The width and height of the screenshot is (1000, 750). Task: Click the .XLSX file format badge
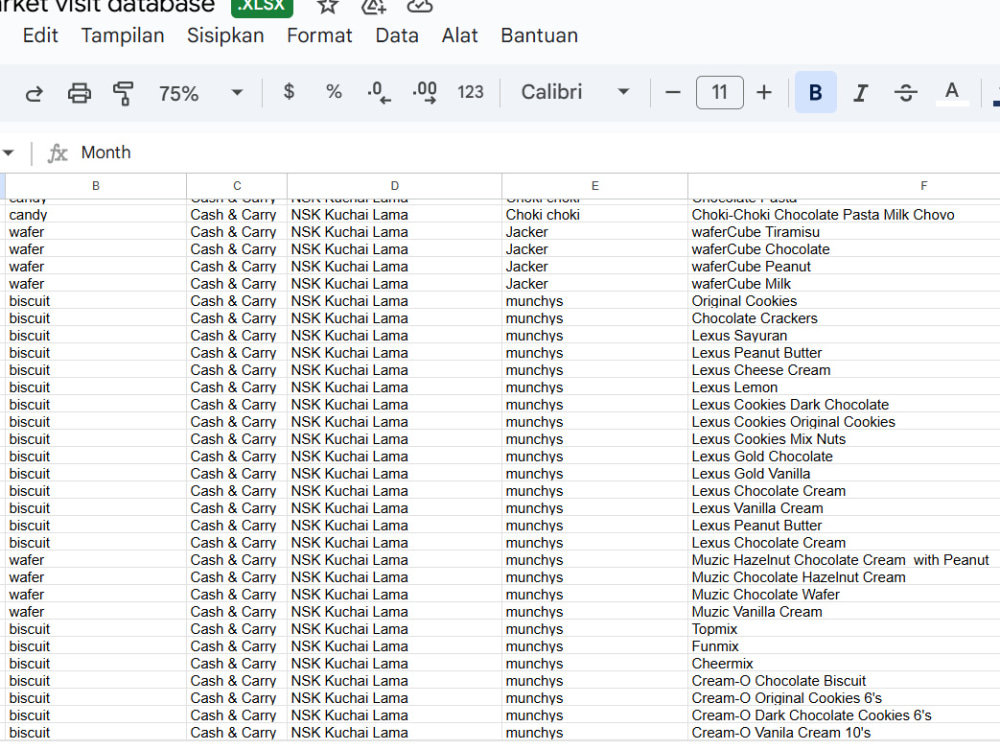[262, 6]
